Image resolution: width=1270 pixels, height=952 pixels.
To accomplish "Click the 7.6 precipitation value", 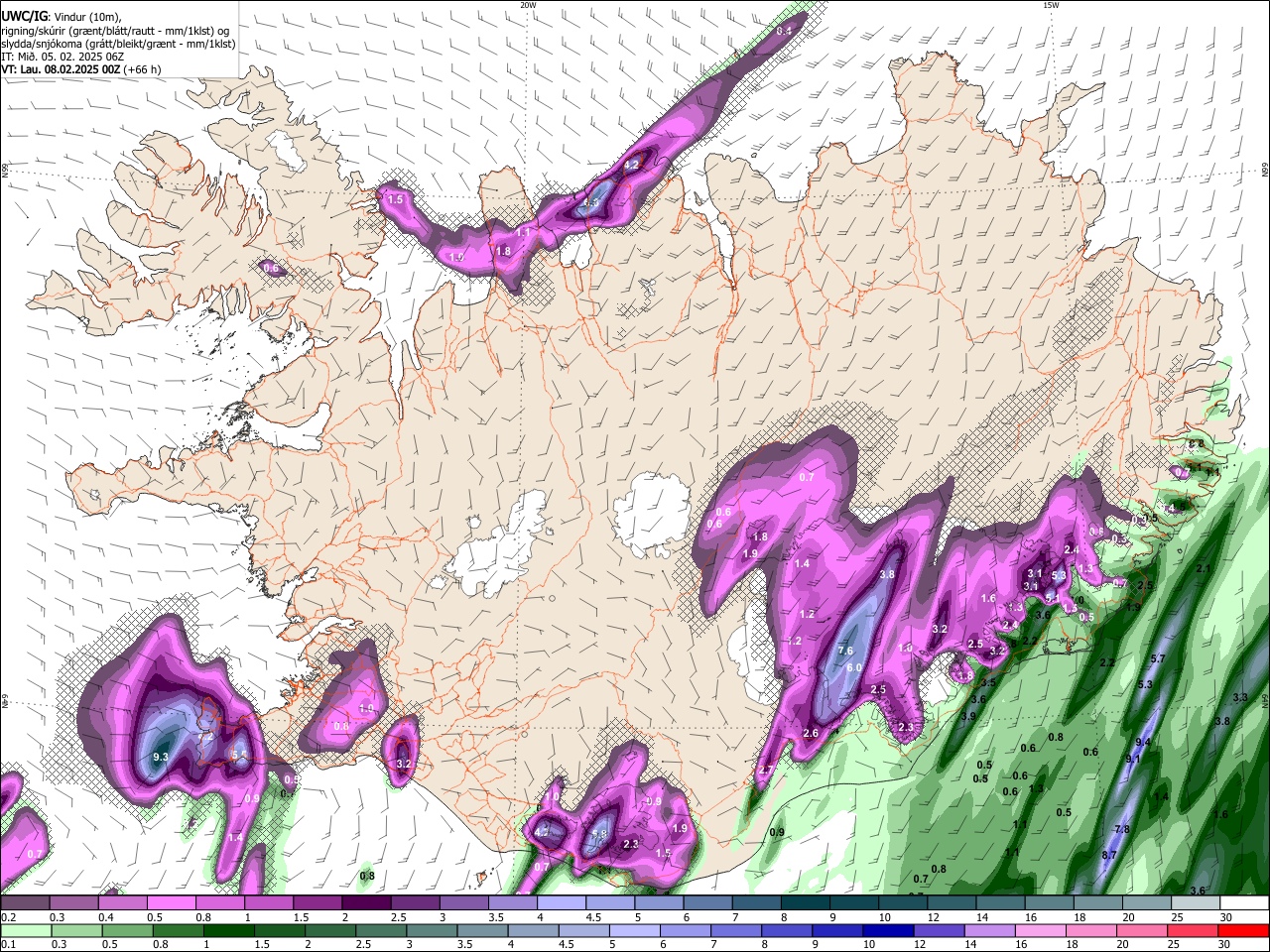I will click(845, 652).
